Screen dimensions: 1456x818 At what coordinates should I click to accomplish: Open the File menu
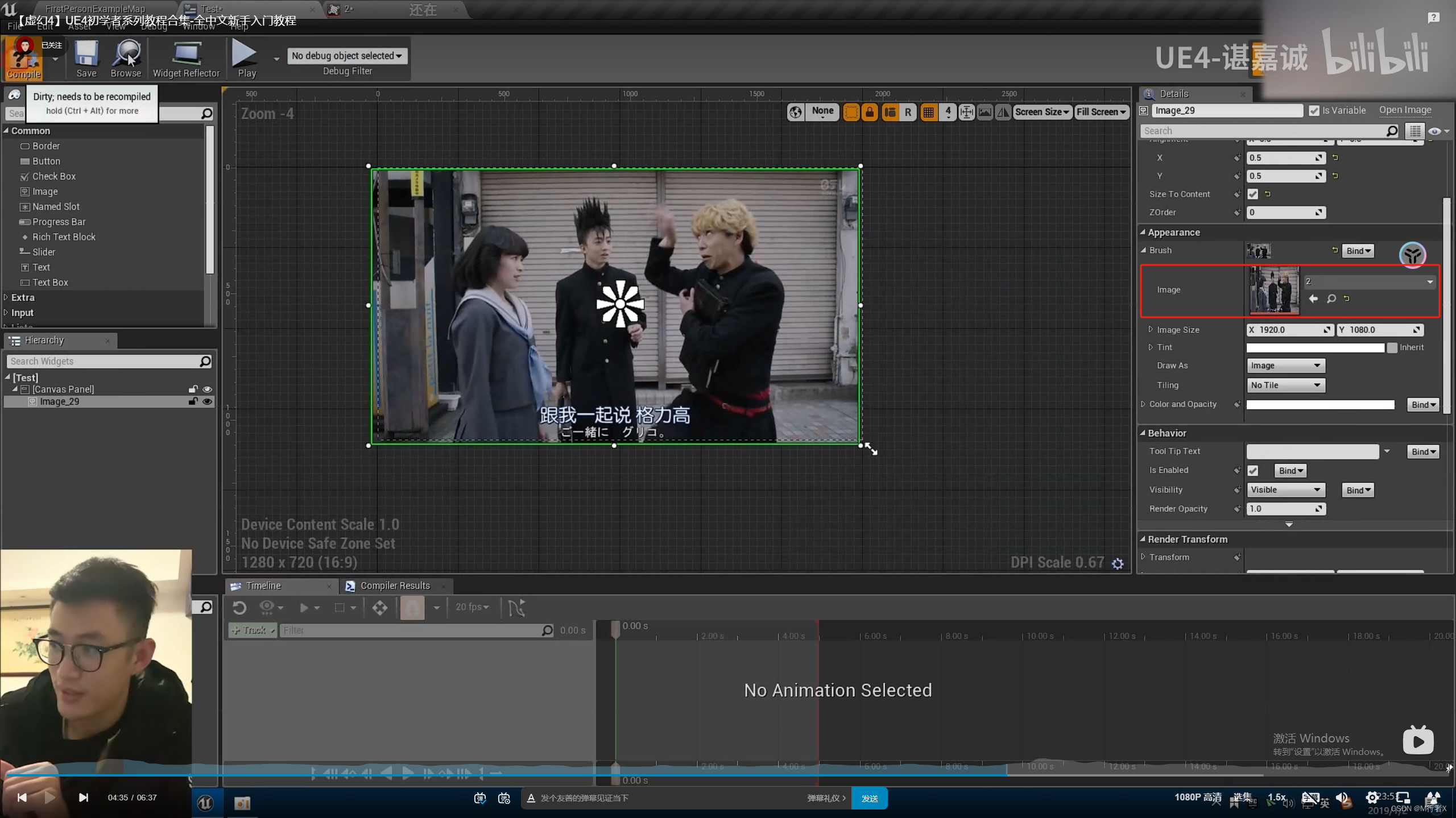pyautogui.click(x=14, y=26)
